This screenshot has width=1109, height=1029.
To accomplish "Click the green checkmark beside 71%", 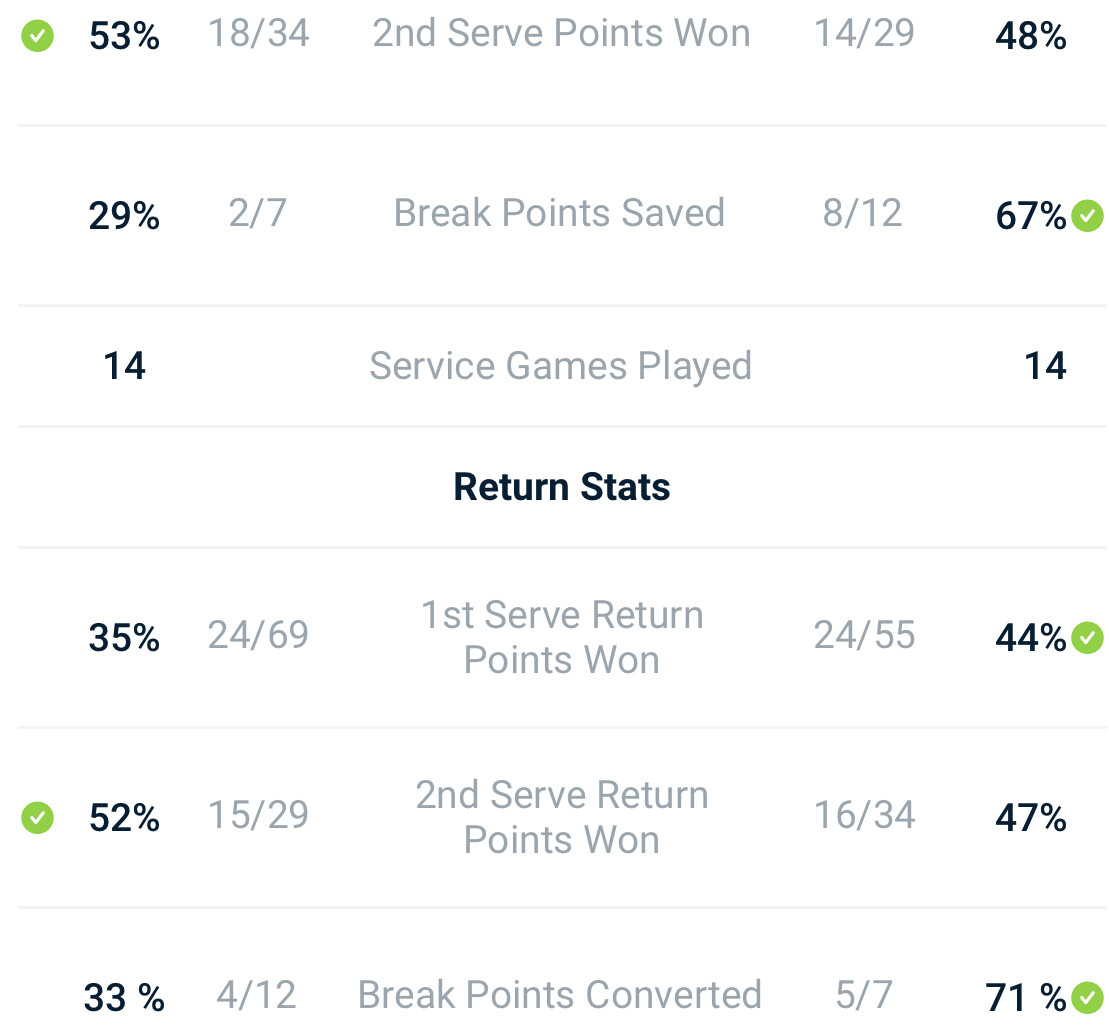I will (1087, 997).
